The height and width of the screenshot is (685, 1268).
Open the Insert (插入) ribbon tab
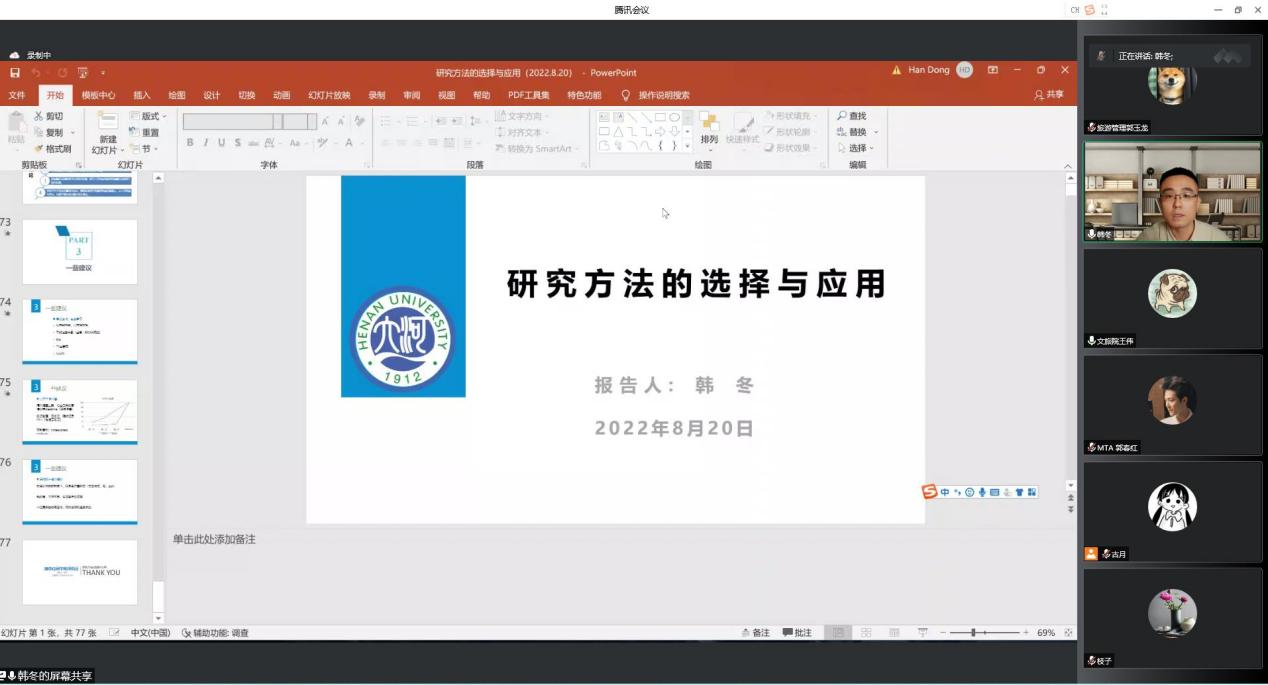click(x=142, y=95)
